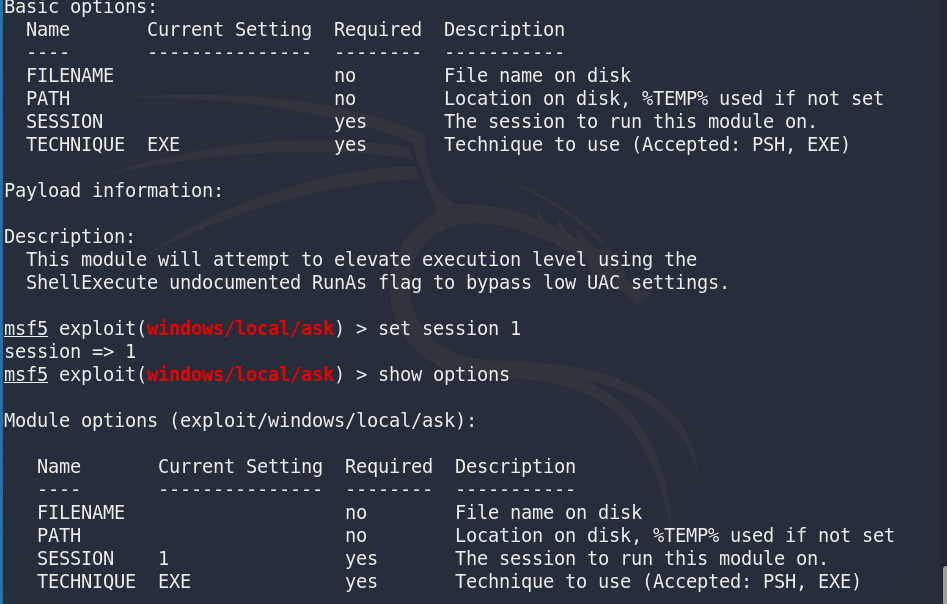The image size is (947, 604).
Task: Click the 'set session 1' command text
Action: coord(449,328)
